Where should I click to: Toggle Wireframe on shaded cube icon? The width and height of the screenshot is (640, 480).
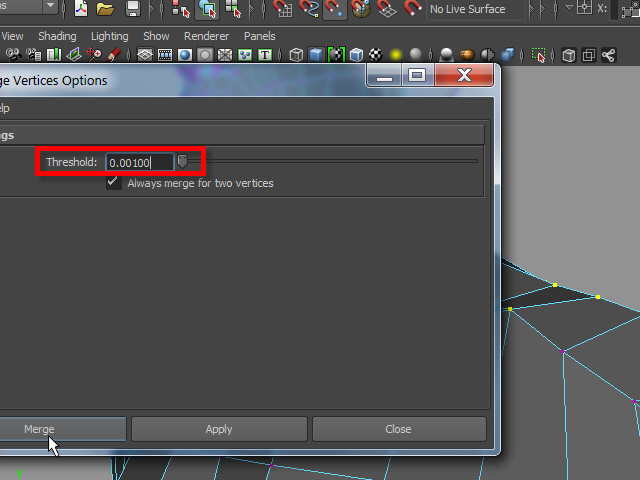[356, 55]
